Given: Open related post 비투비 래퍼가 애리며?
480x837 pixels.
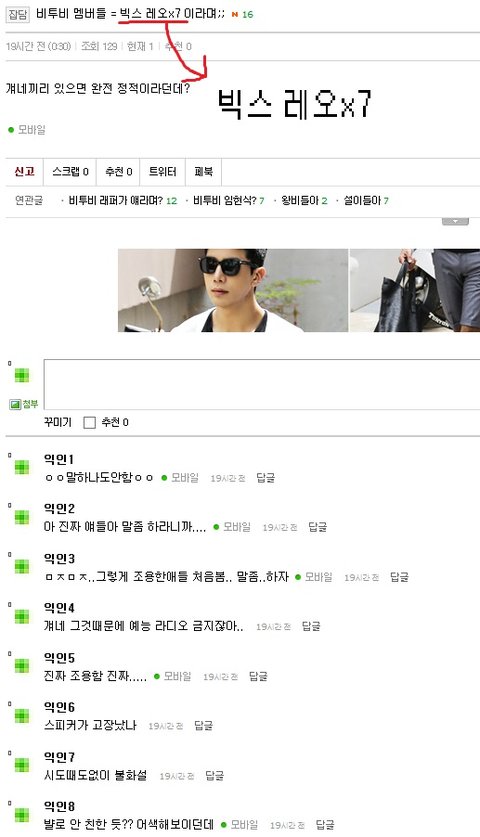Looking at the screenshot, I should point(116,201).
